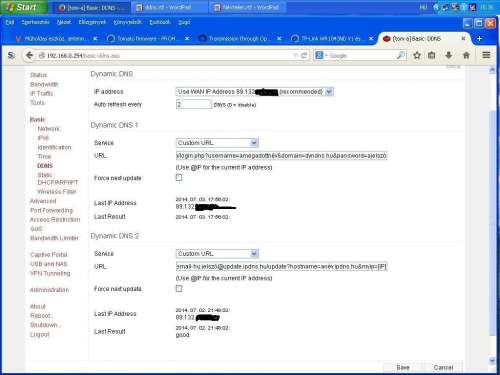Open the Access Restriction section
This screenshot has height=375, width=500.
55,220
